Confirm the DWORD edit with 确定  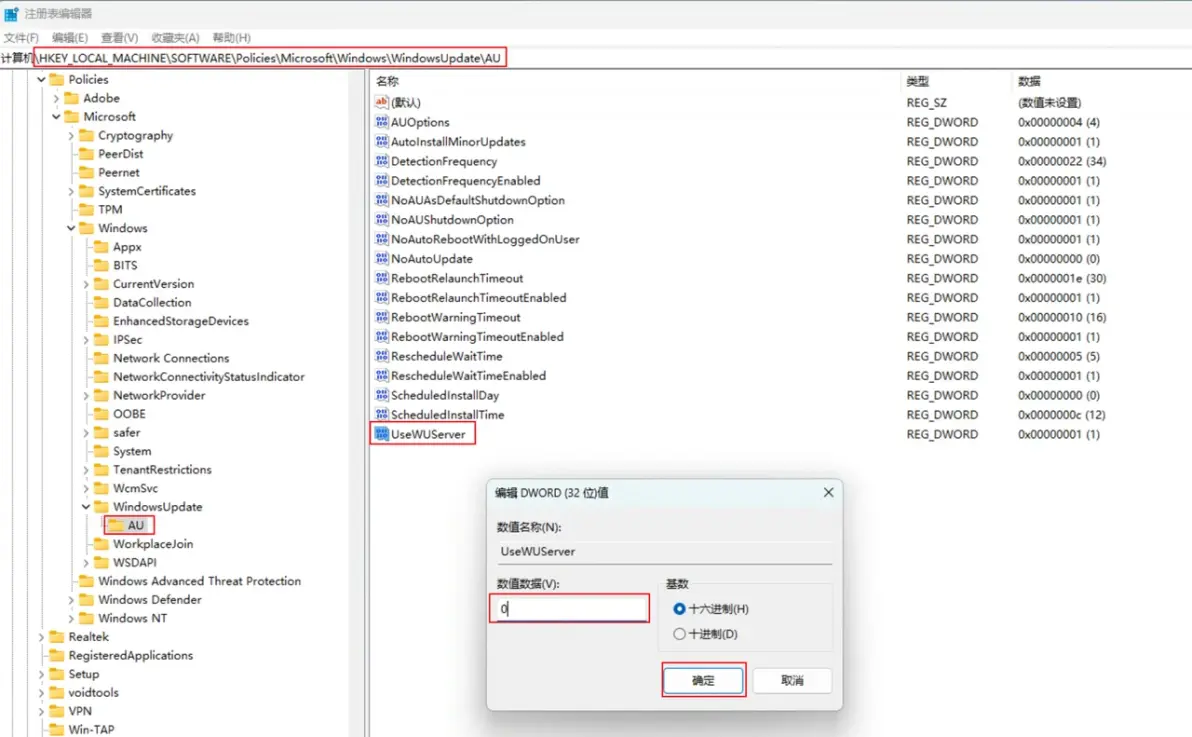coord(703,680)
